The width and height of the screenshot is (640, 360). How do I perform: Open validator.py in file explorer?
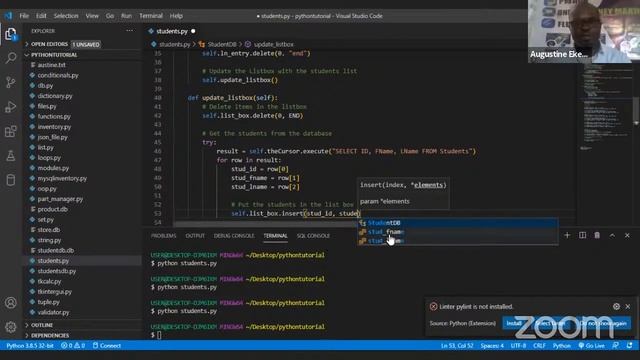53,312
